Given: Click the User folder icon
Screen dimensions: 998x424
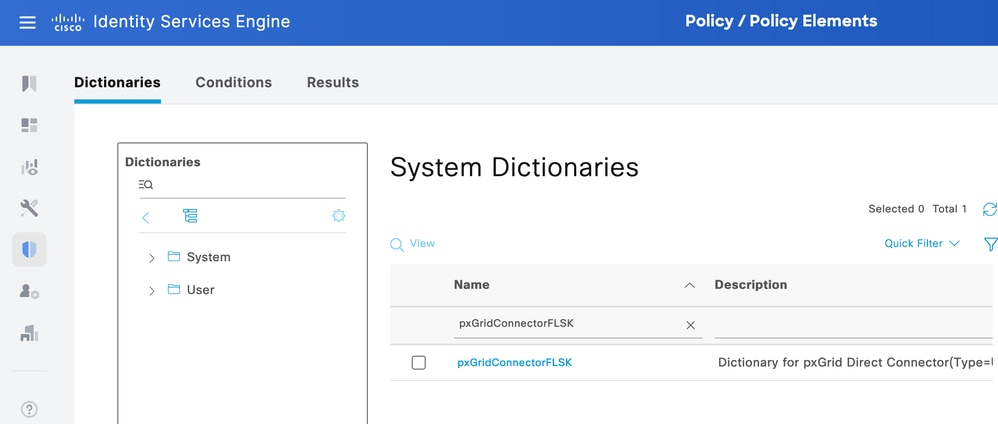Looking at the screenshot, I should coord(174,289).
